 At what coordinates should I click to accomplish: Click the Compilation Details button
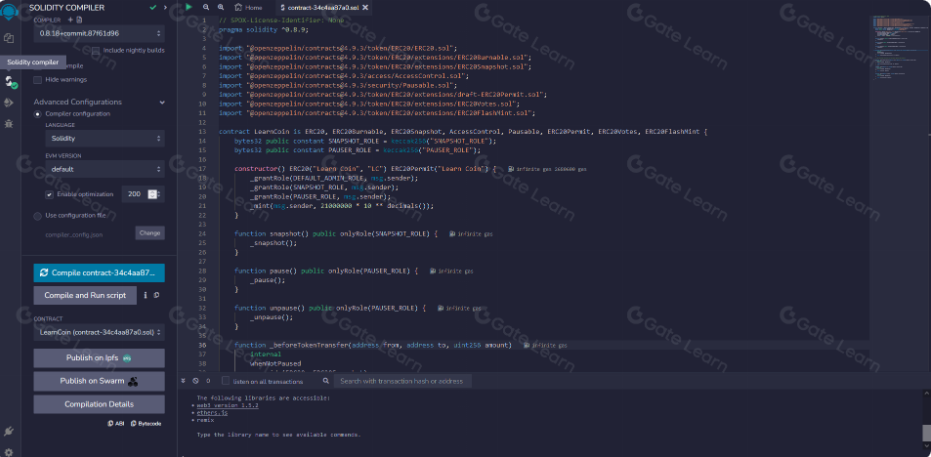[x=99, y=404]
